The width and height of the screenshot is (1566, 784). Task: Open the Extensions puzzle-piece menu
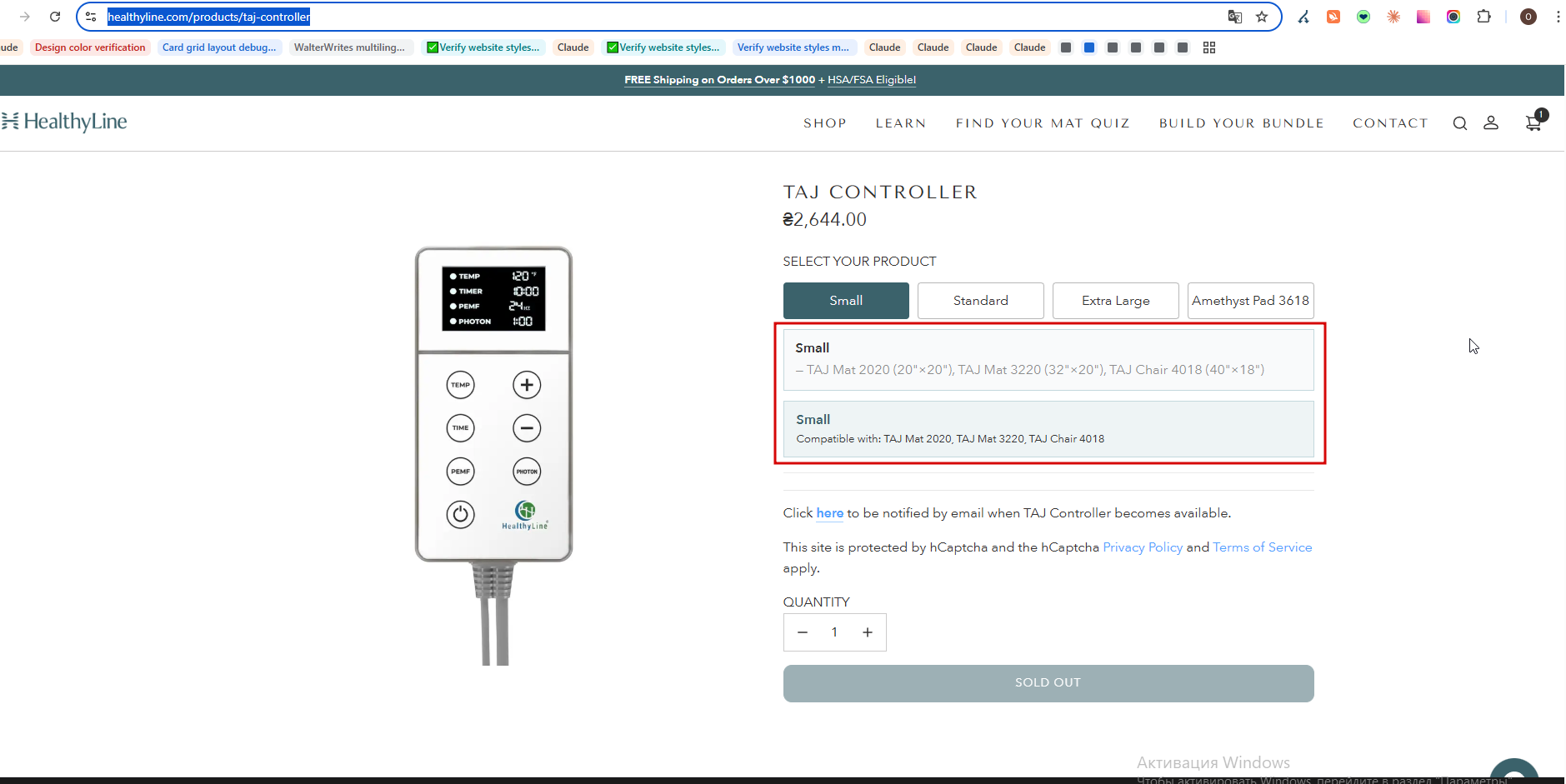pos(1483,17)
